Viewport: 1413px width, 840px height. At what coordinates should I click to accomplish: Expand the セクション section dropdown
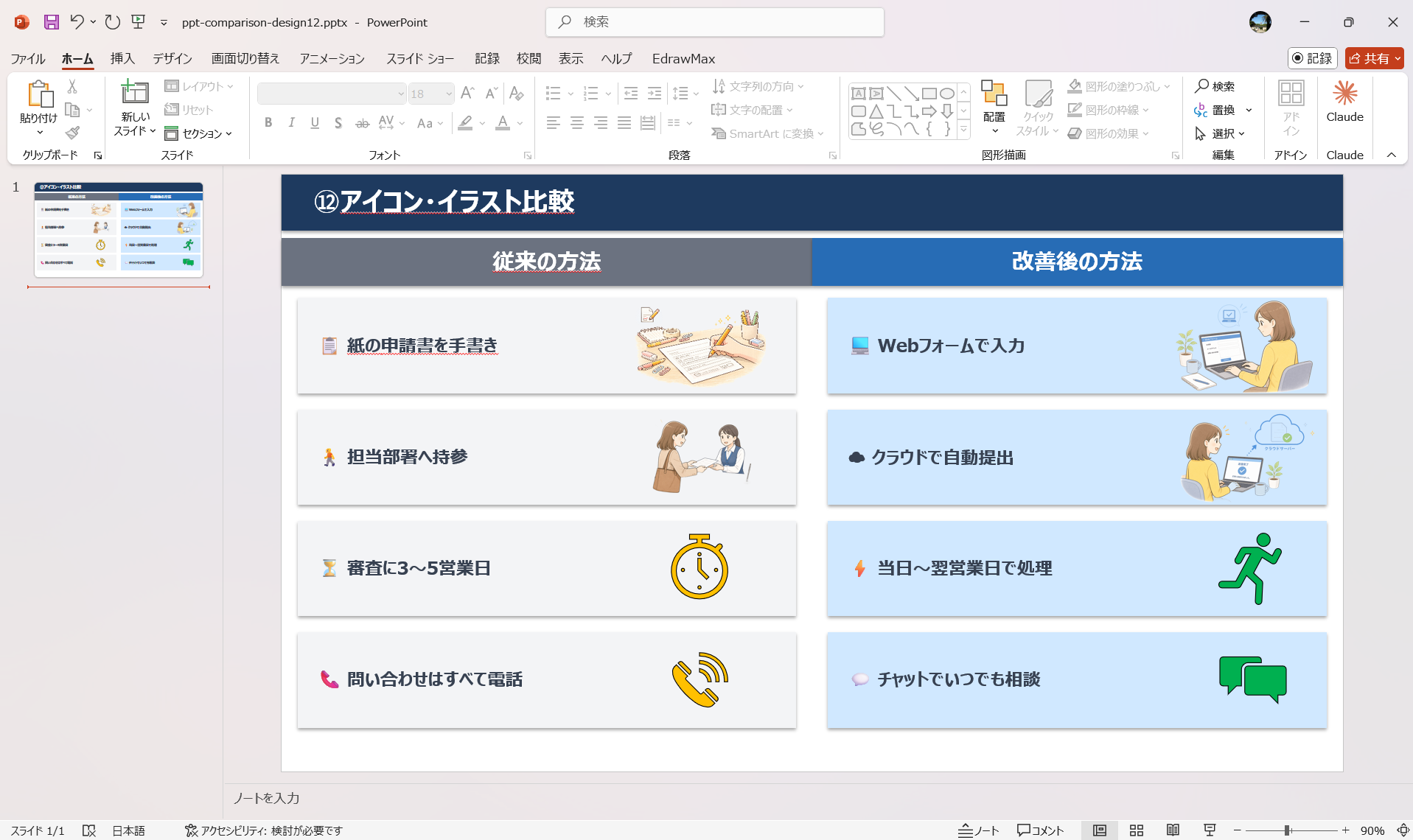(x=198, y=133)
